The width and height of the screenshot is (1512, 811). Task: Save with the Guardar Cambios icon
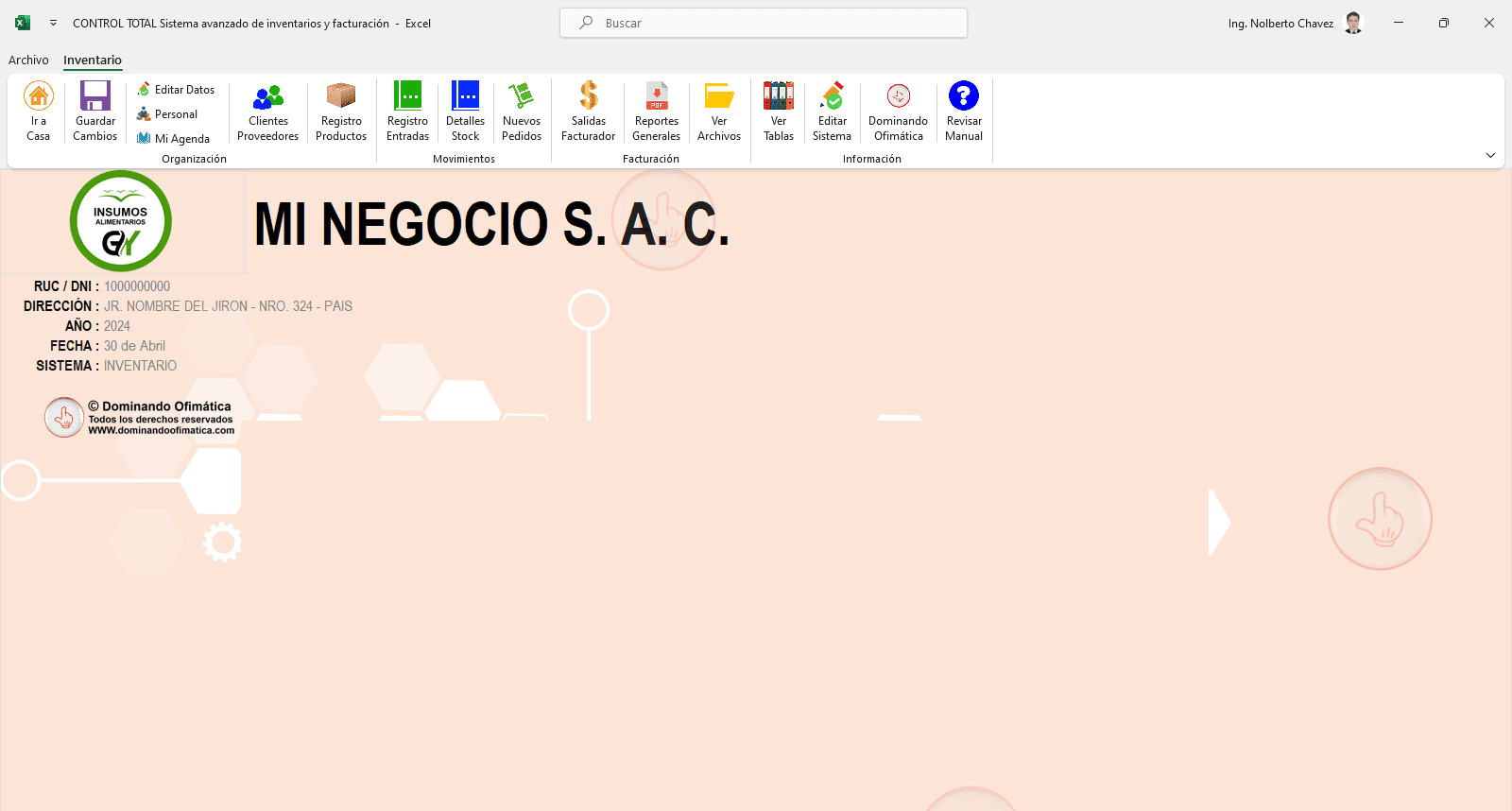click(x=95, y=96)
